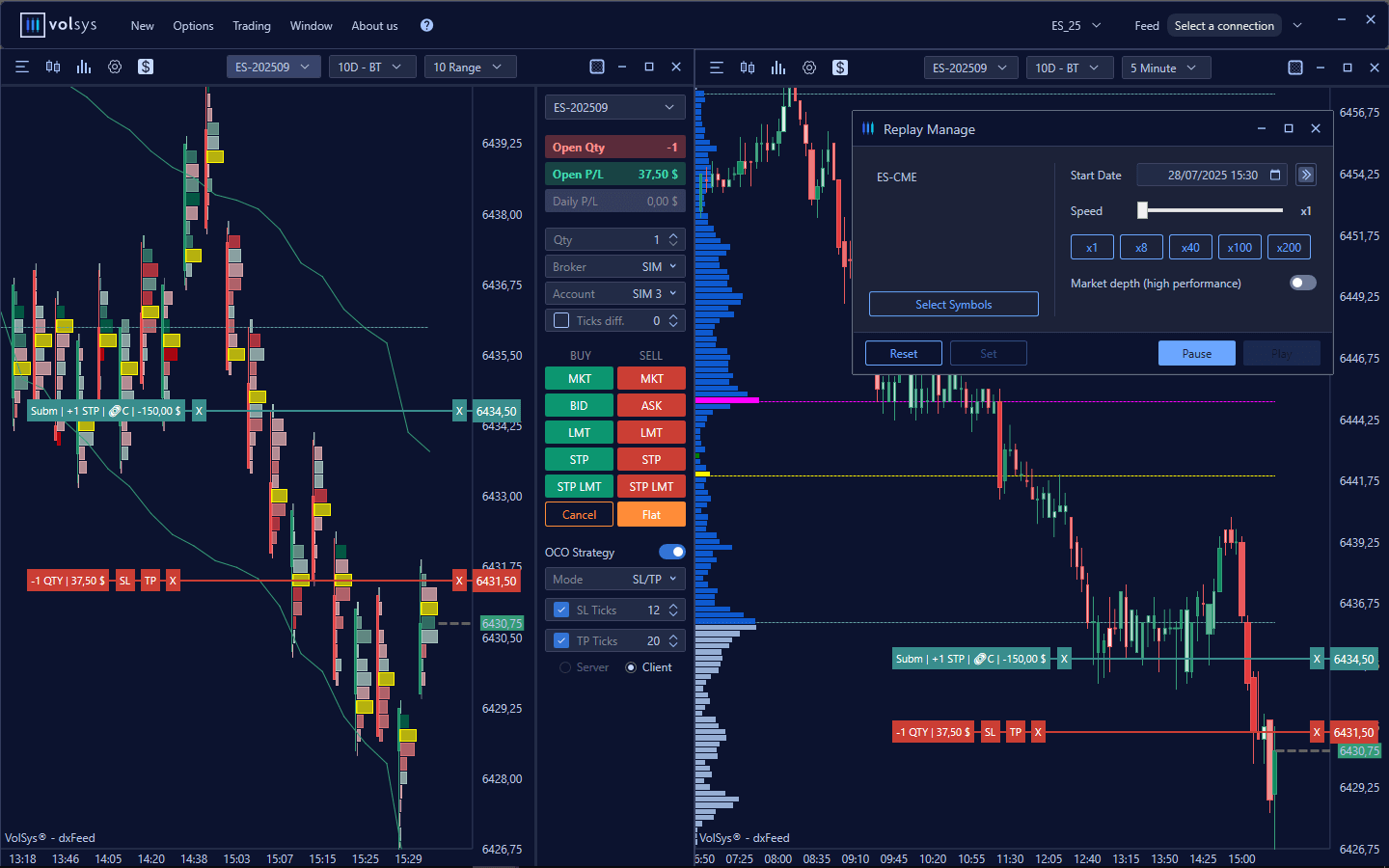The image size is (1389, 868).
Task: Click the hamburger menu icon on right chart
Action: pyautogui.click(x=717, y=68)
